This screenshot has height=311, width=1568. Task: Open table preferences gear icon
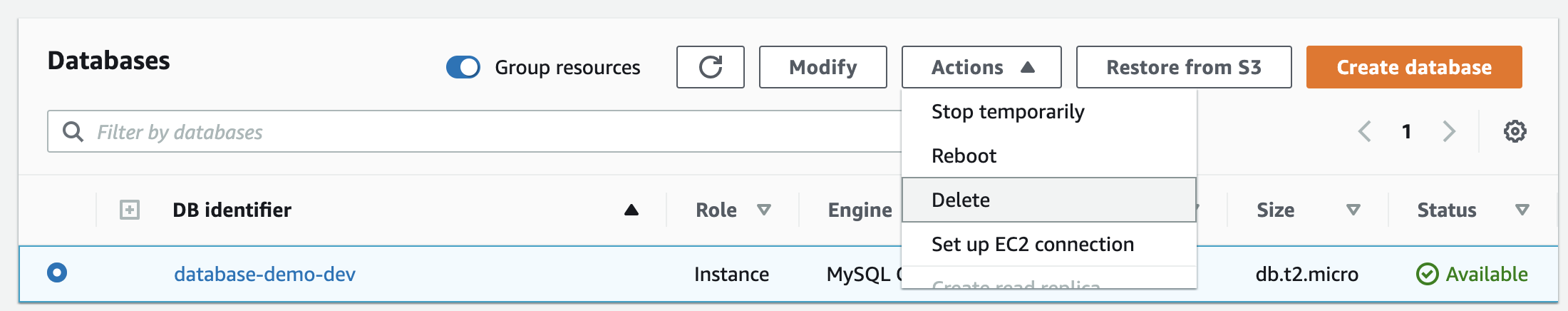tap(1515, 131)
